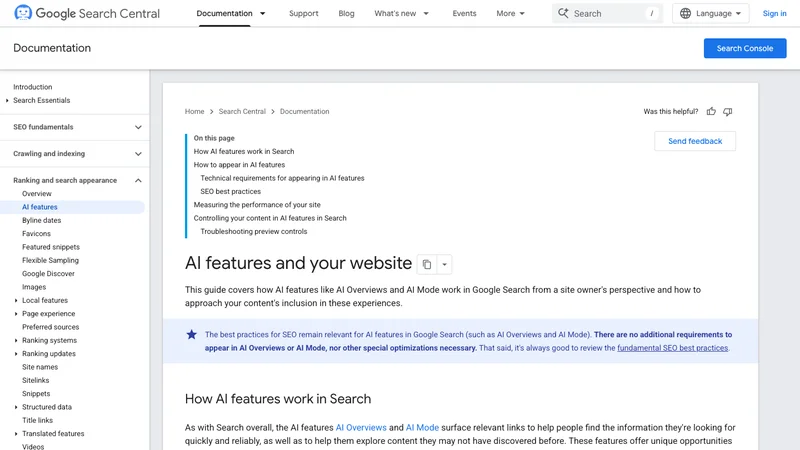
Task: Click the search magnifier icon
Action: [563, 13]
